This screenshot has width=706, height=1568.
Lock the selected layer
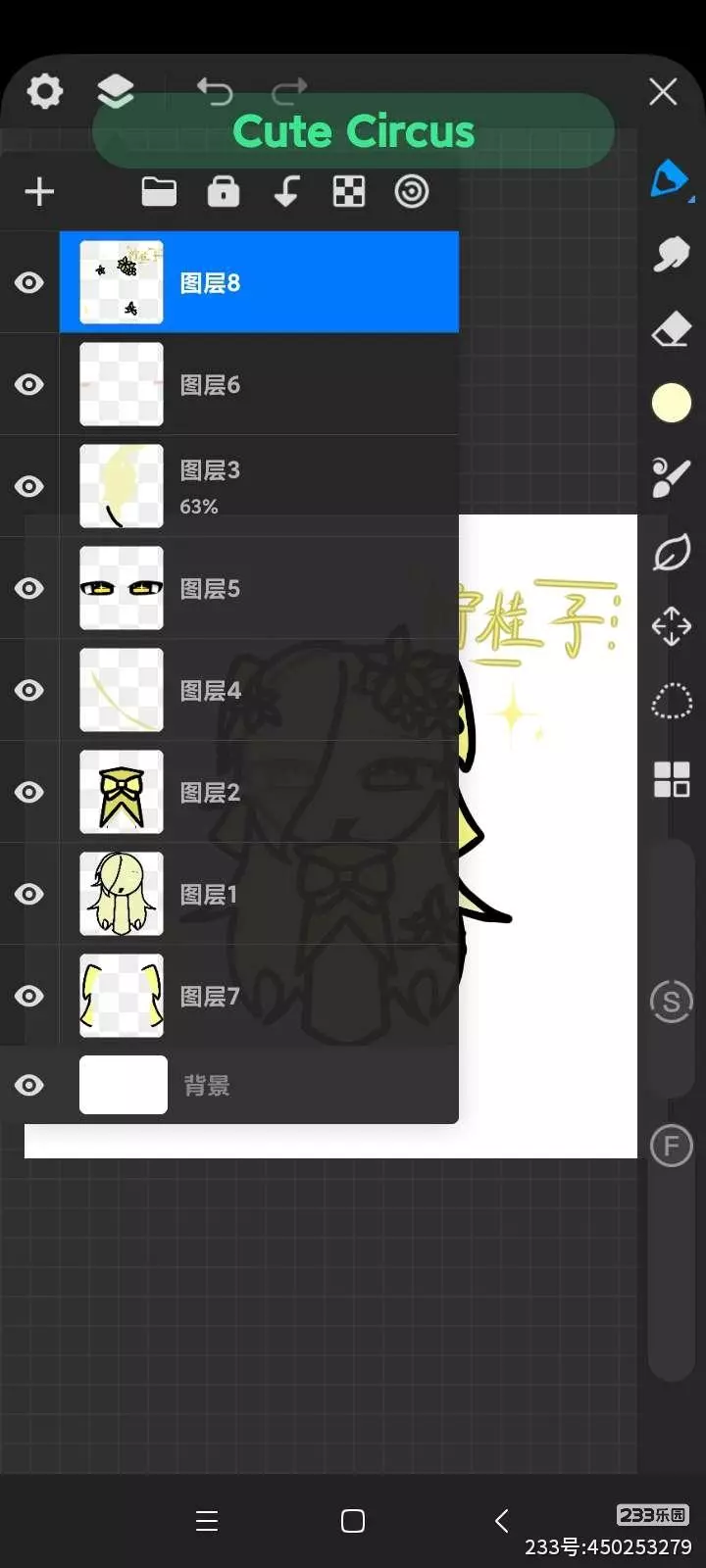(224, 191)
